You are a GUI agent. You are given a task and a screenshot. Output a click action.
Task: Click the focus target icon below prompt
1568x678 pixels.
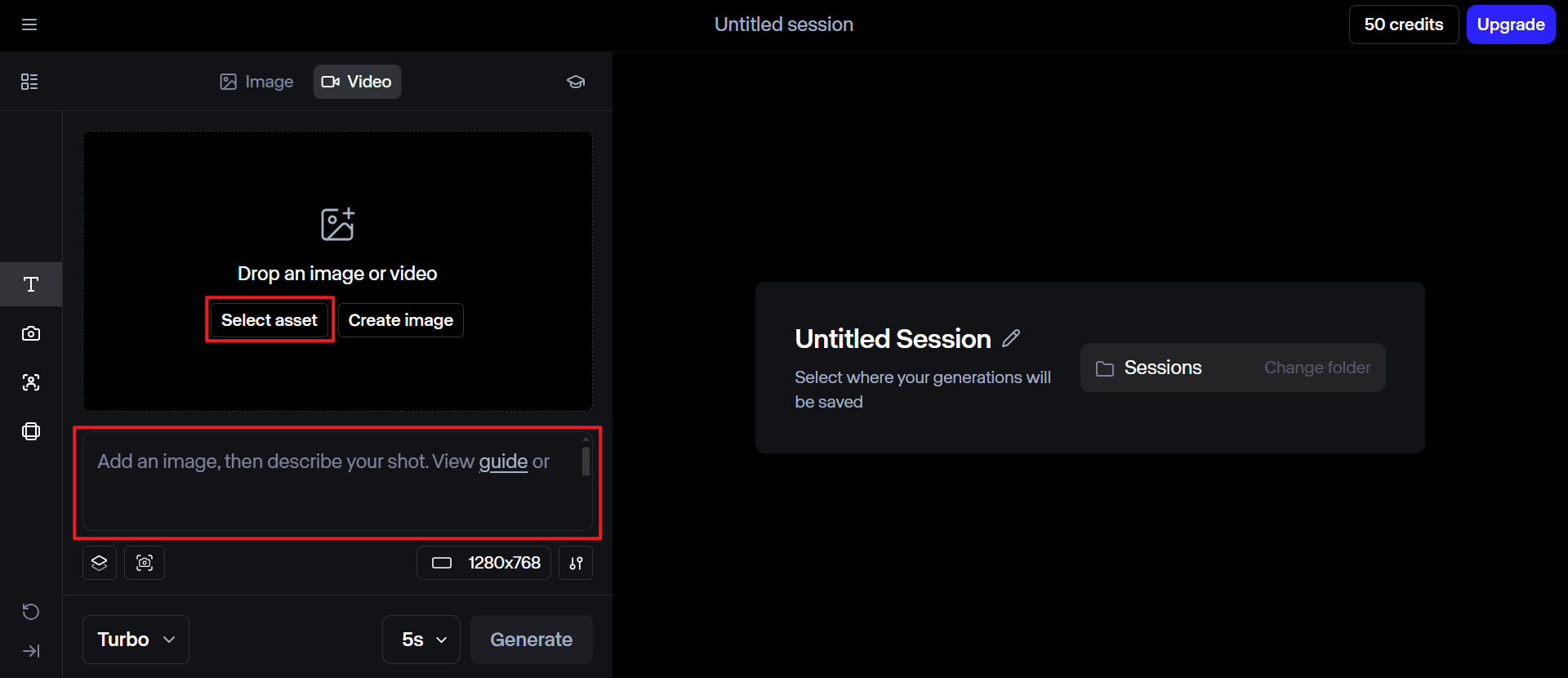(x=145, y=563)
